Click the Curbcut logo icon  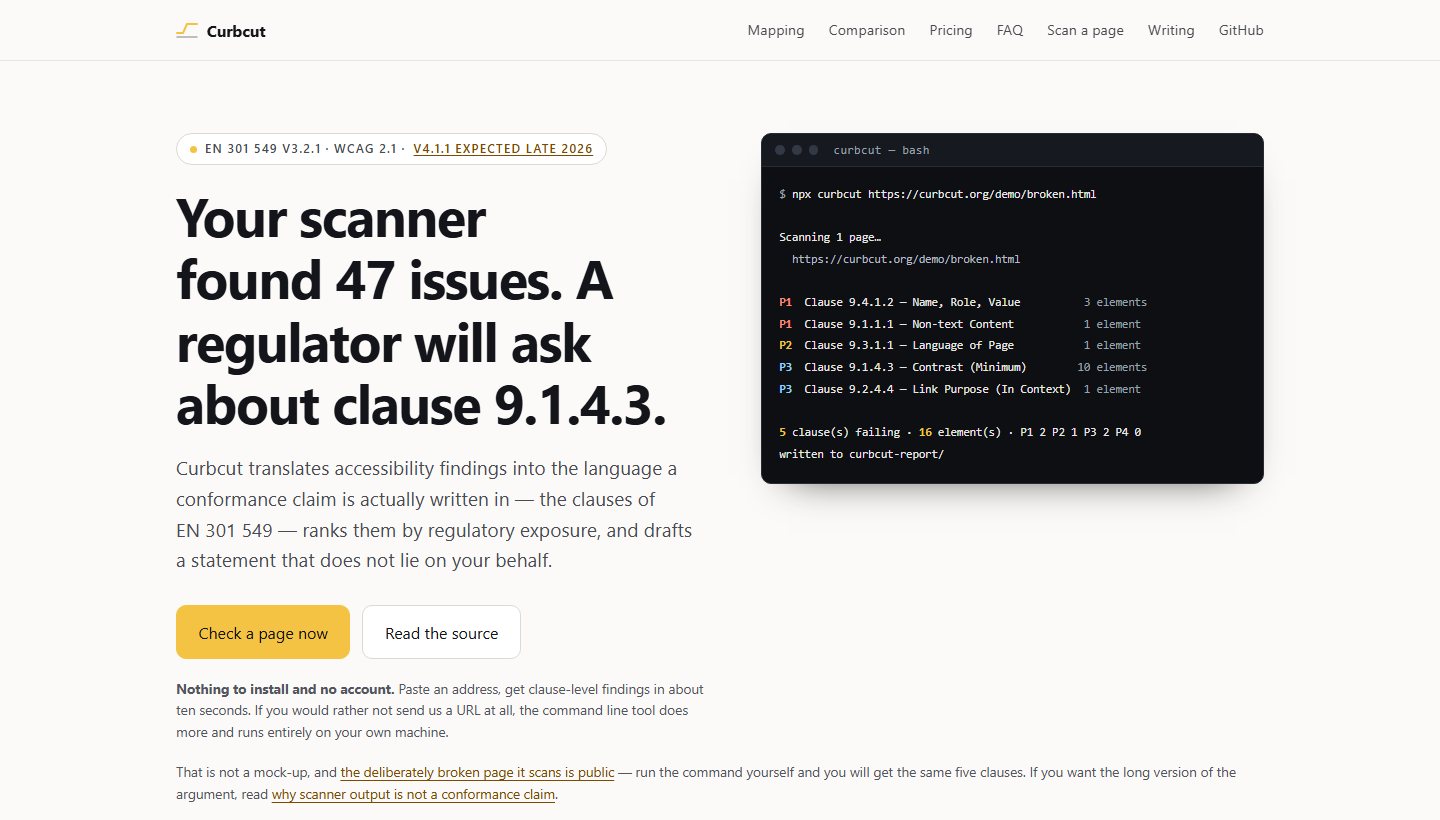187,31
